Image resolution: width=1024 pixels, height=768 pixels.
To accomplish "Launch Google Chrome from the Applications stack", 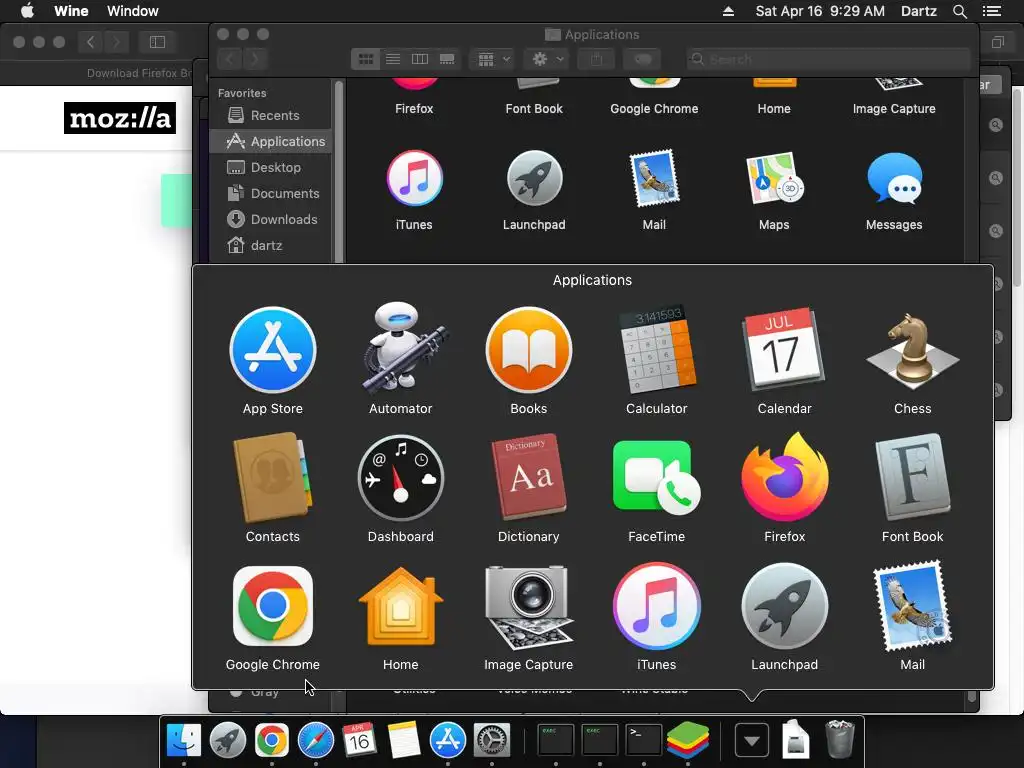I will click(x=273, y=606).
